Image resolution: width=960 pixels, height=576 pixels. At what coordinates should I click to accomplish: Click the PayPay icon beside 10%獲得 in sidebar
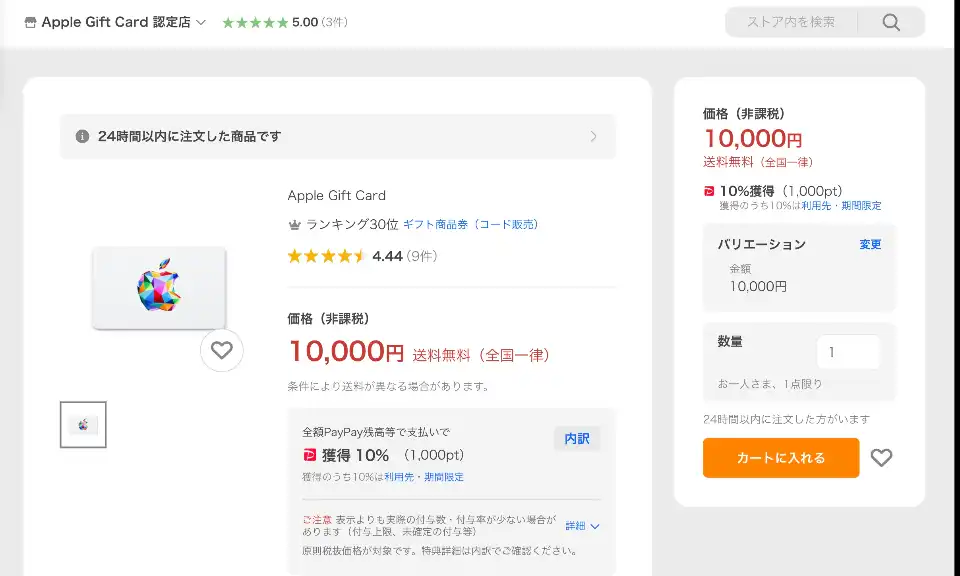coord(709,191)
